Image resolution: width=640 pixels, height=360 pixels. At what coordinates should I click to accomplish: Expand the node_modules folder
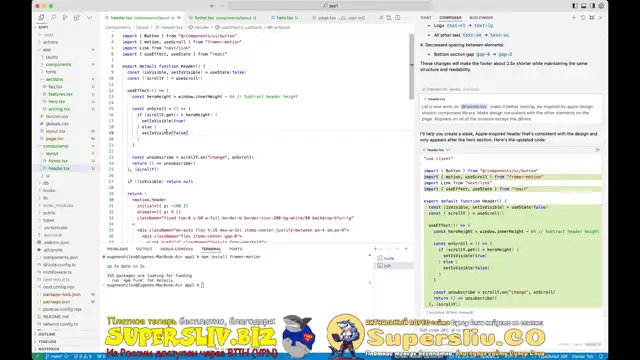pos(58,205)
